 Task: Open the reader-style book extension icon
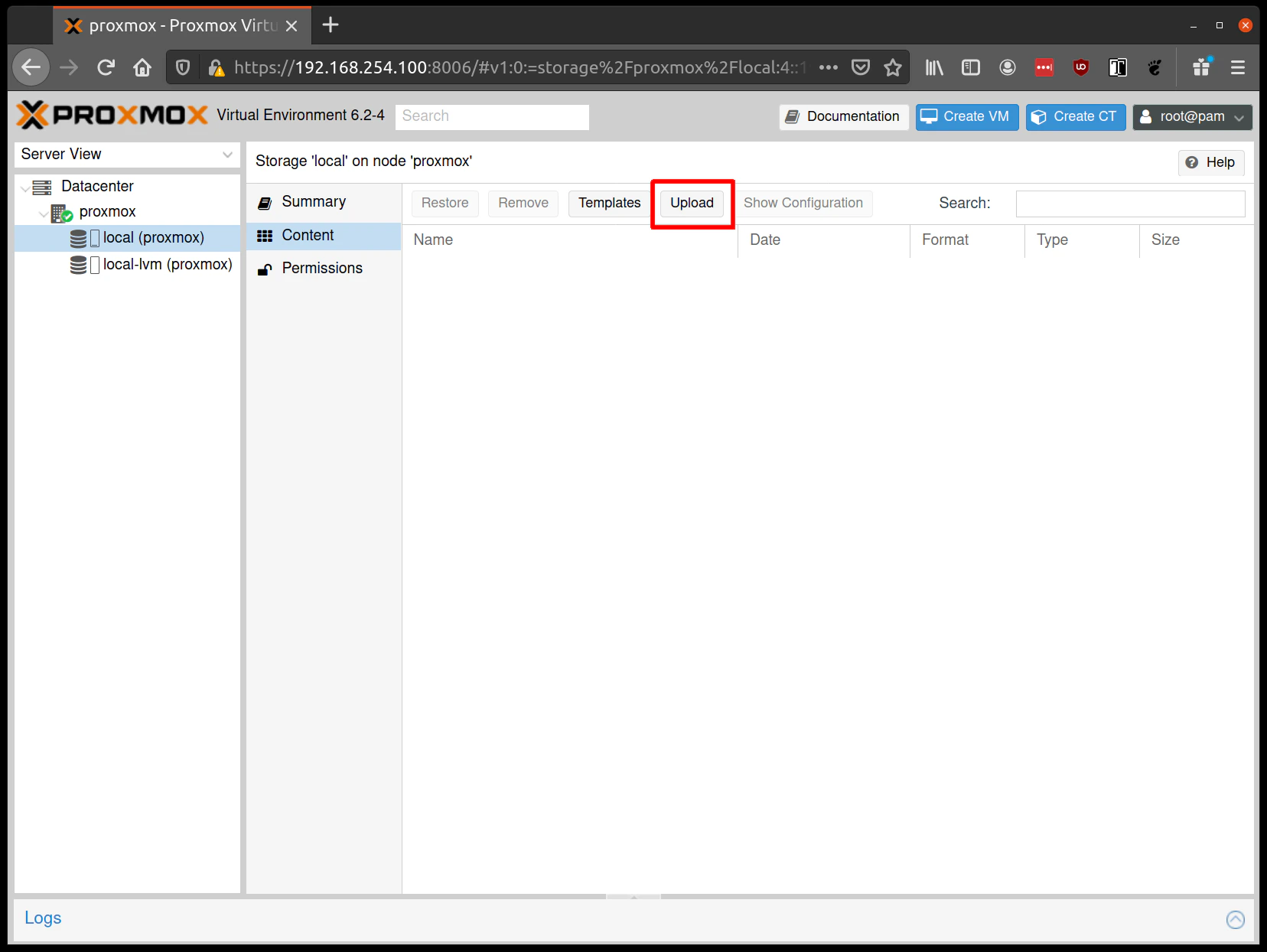(1118, 67)
